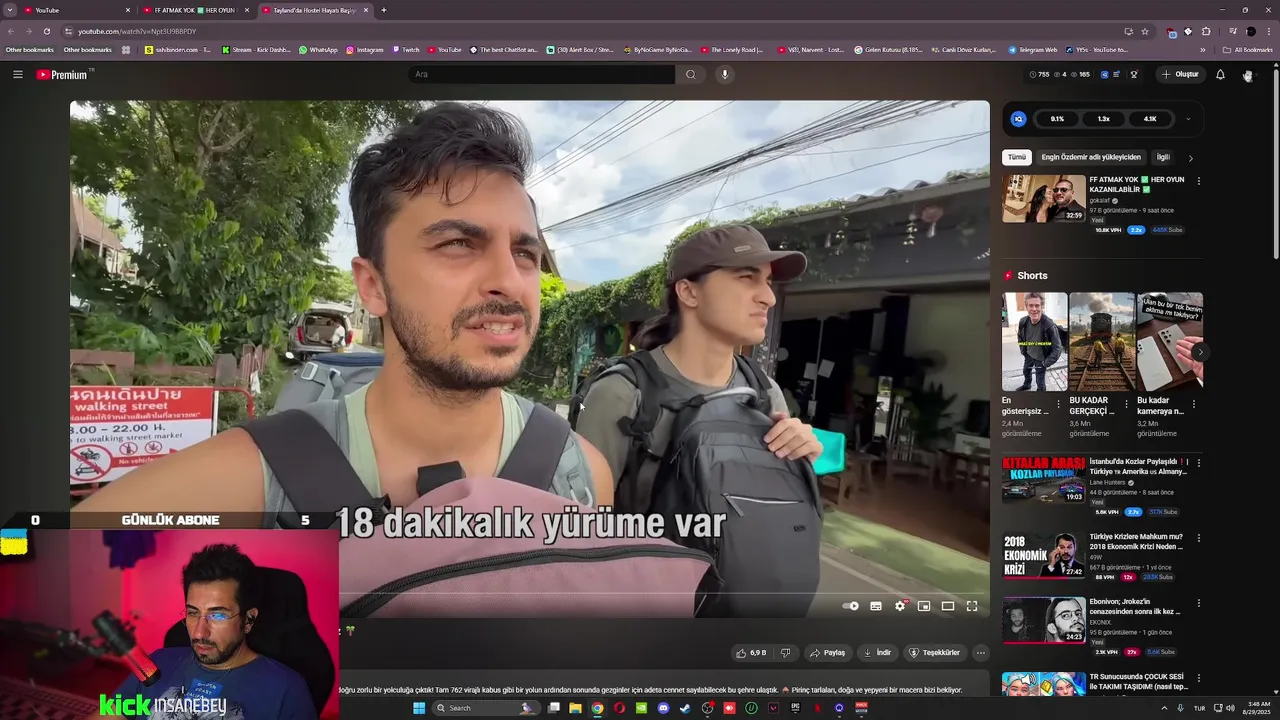Open the YouTube hamburger guide menu
Viewport: 1280px width, 720px height.
(17, 74)
